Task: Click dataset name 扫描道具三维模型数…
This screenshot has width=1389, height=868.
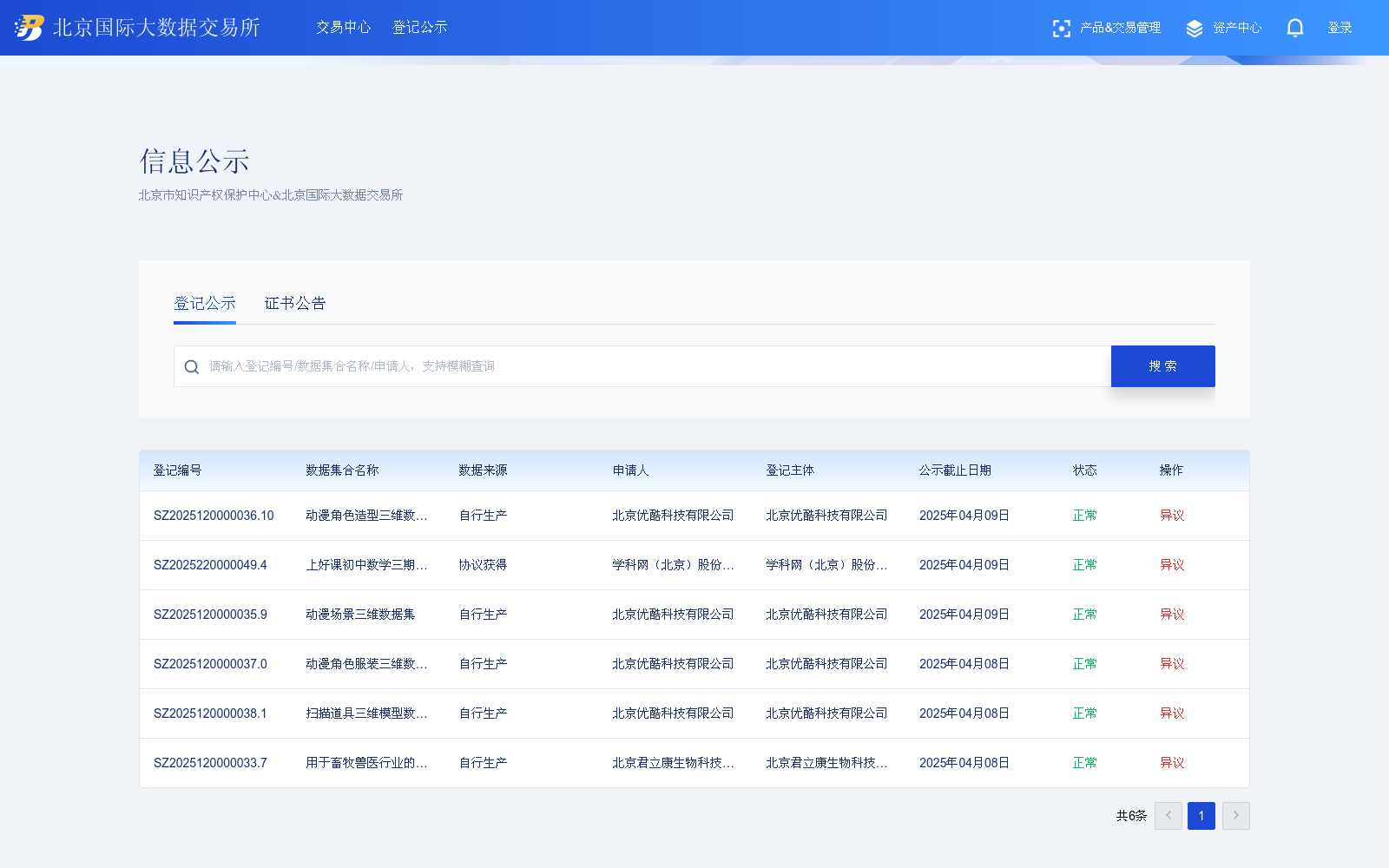Action: (366, 713)
